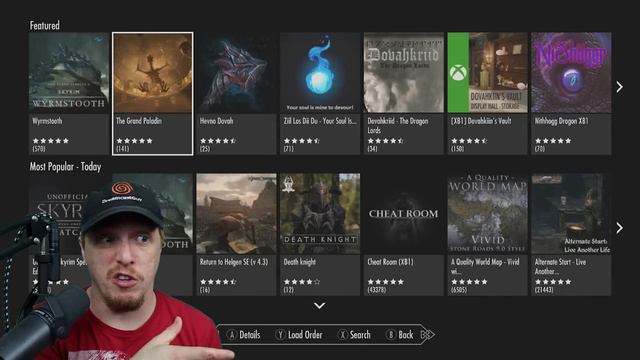Viewport: 640px width, 360px height.
Task: Click the Cheat Room (XB1) title text
Action: tap(390, 262)
